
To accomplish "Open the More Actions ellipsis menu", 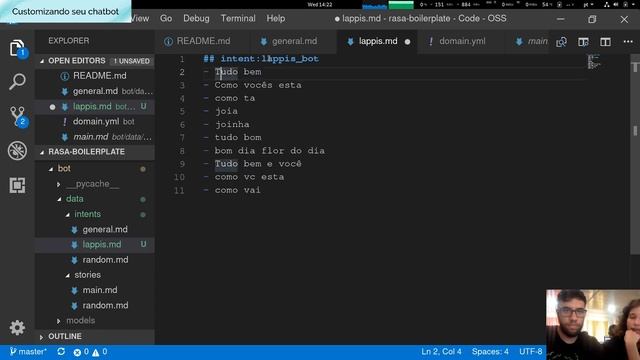I will (x=628, y=42).
